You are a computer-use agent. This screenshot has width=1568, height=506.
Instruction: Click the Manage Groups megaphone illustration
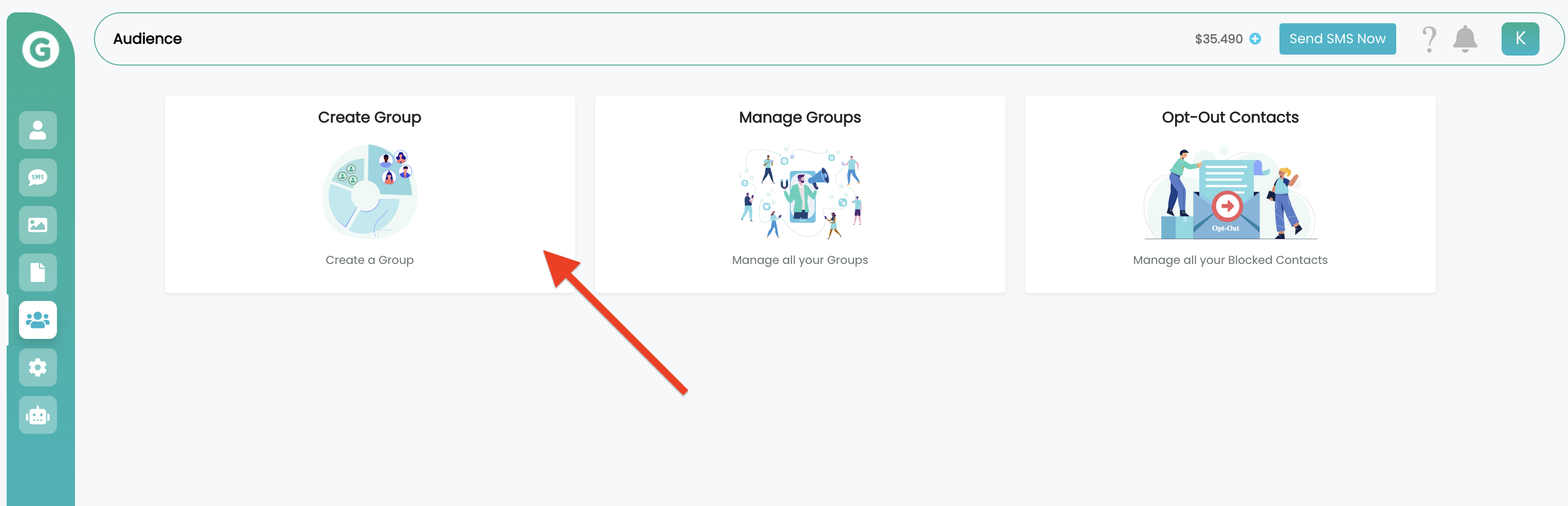(x=801, y=192)
